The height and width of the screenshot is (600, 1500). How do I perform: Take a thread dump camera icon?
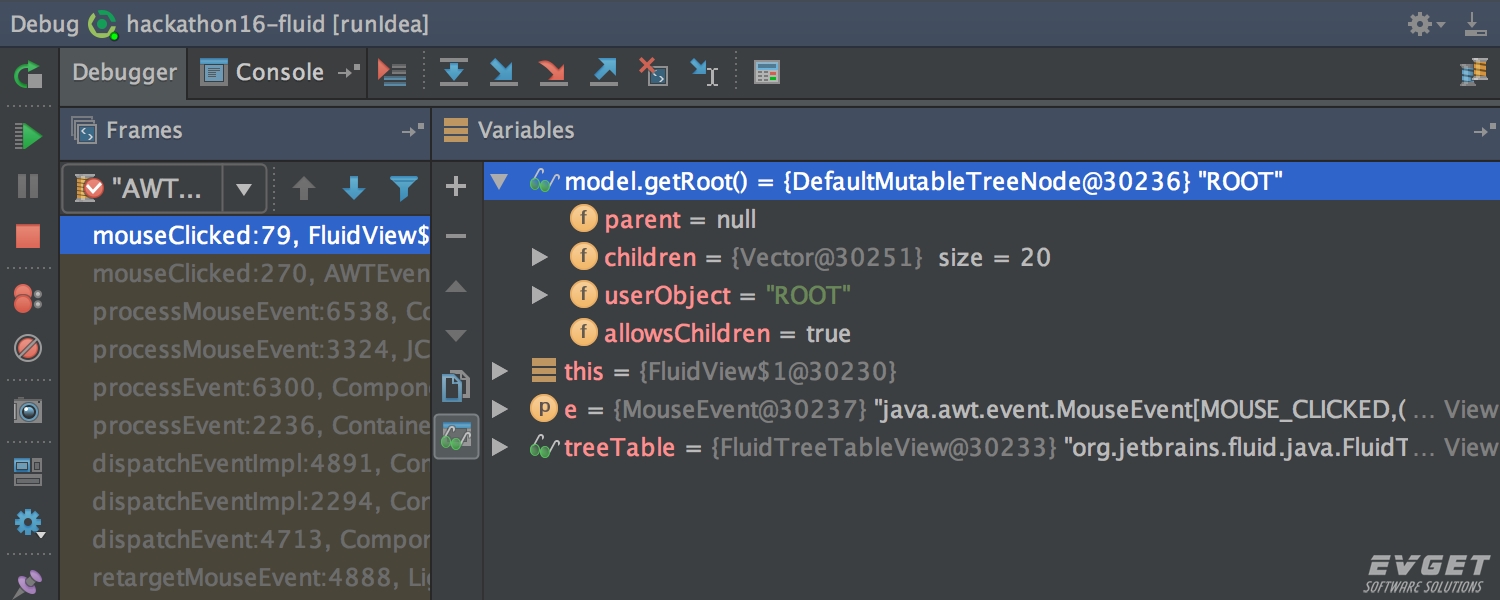point(28,410)
